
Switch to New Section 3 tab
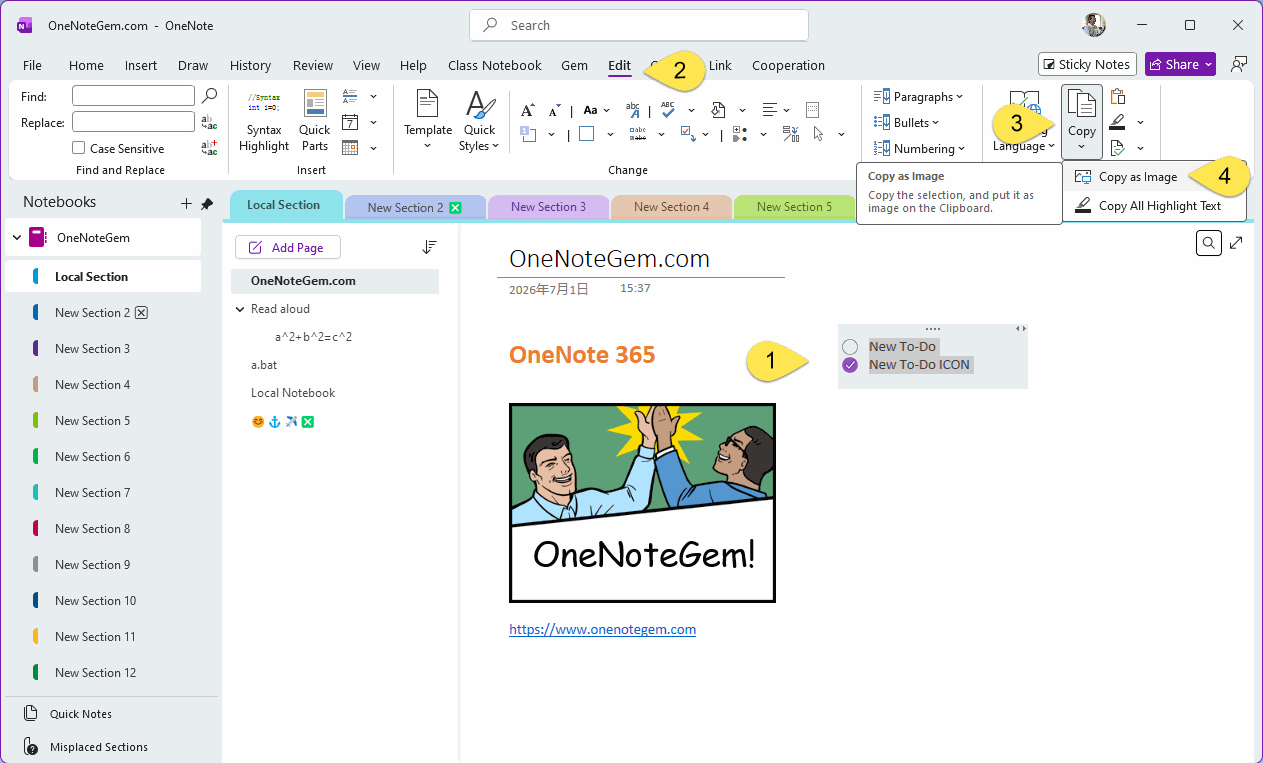point(548,207)
